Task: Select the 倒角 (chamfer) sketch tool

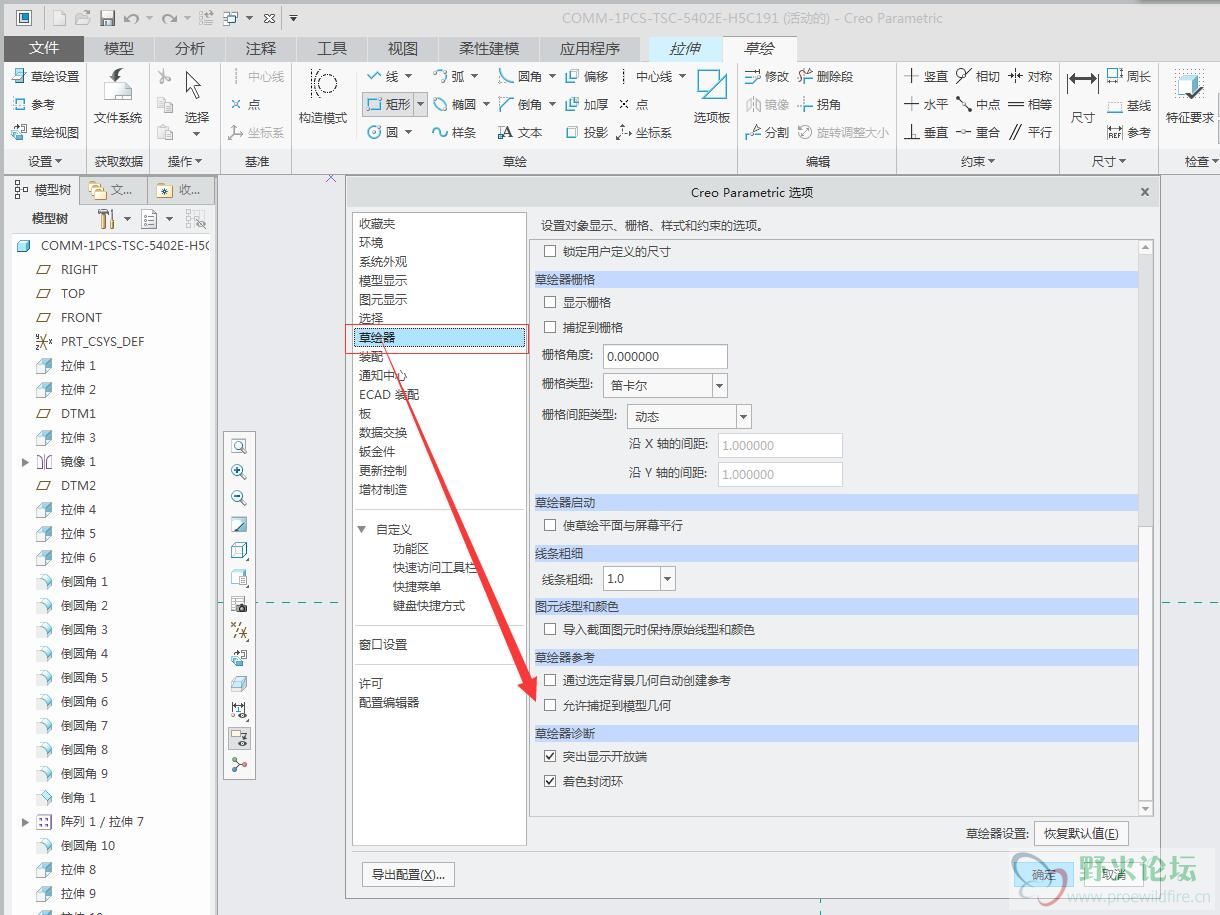Action: pos(521,104)
